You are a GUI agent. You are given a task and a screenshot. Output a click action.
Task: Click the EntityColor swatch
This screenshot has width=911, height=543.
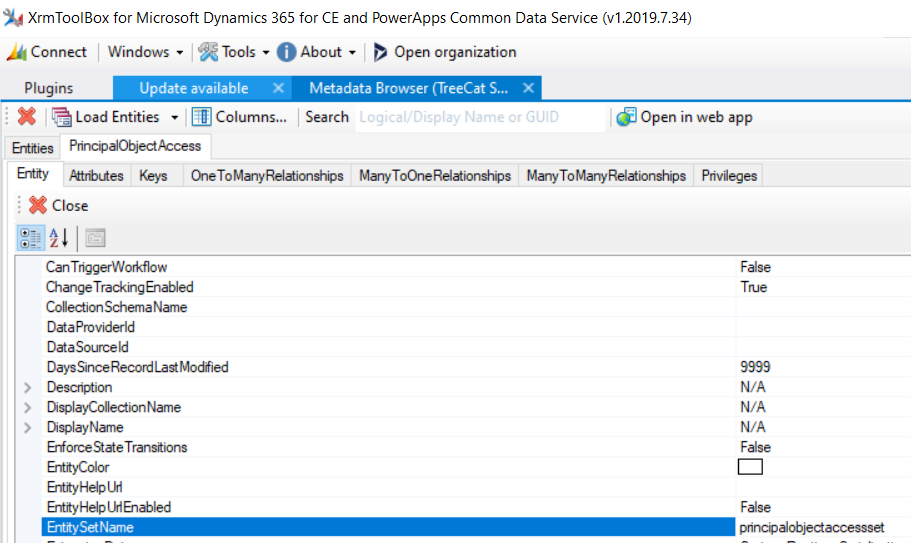click(750, 467)
